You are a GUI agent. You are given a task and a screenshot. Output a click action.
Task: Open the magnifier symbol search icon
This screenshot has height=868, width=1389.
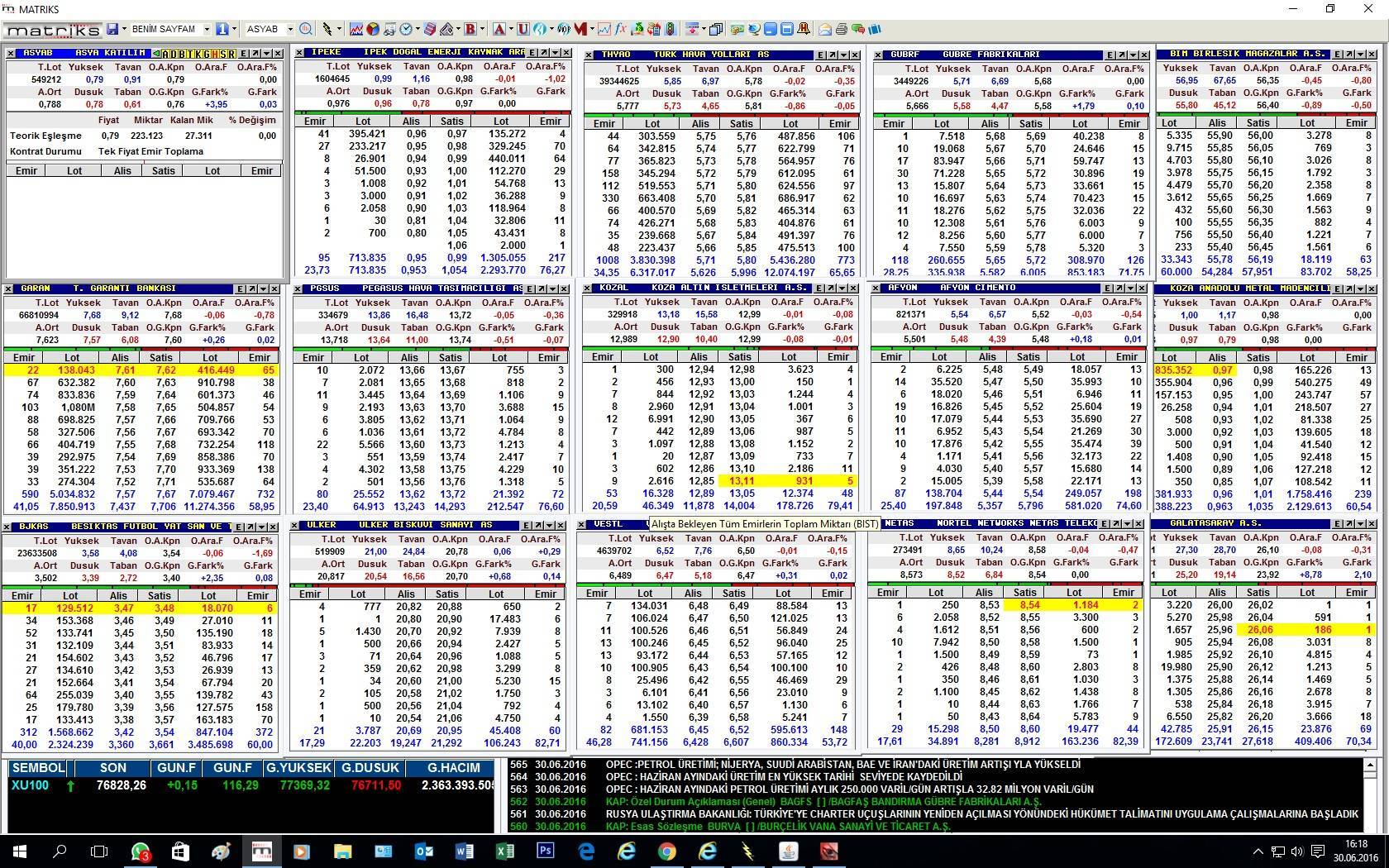(306, 29)
